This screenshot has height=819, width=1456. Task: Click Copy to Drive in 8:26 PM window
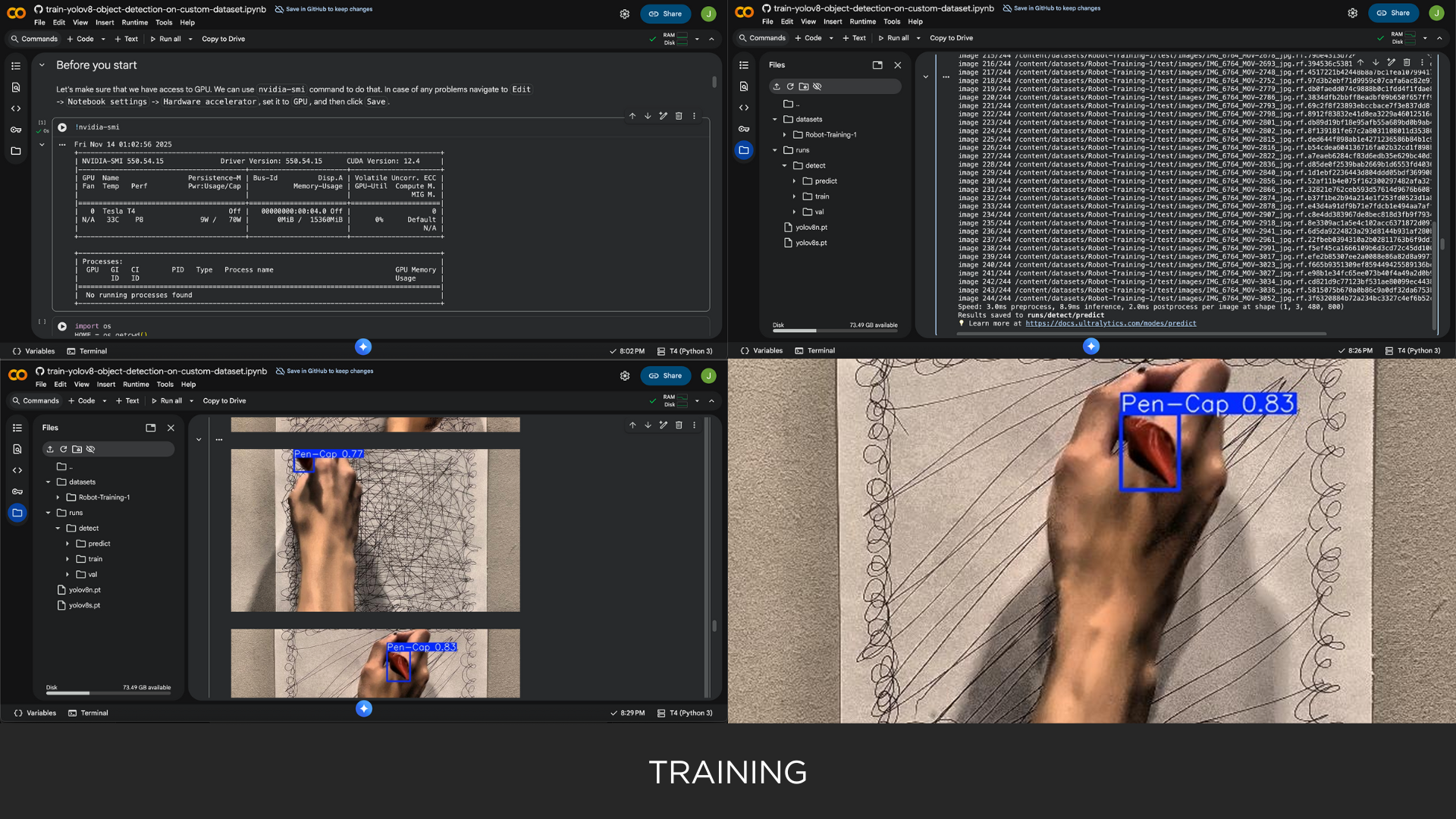951,38
